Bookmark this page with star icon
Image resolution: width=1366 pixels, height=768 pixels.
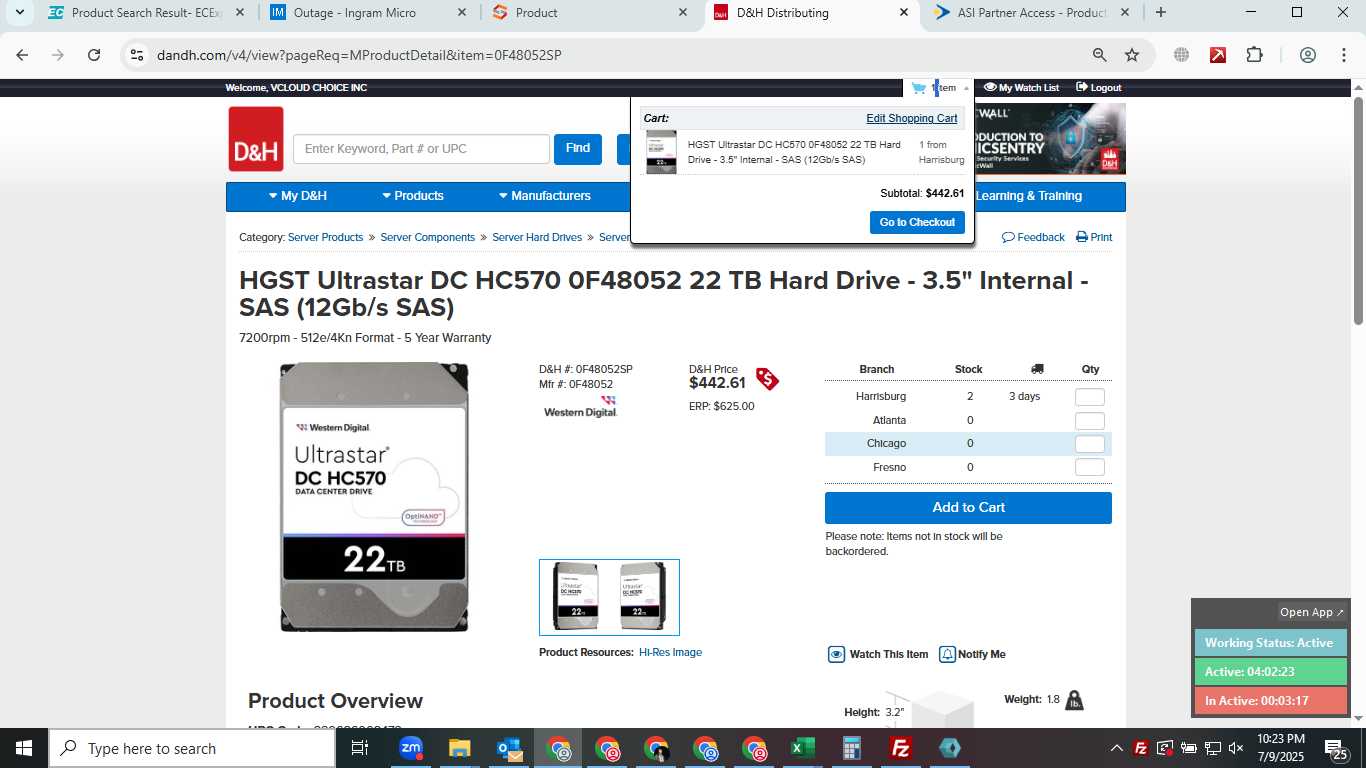(1132, 55)
